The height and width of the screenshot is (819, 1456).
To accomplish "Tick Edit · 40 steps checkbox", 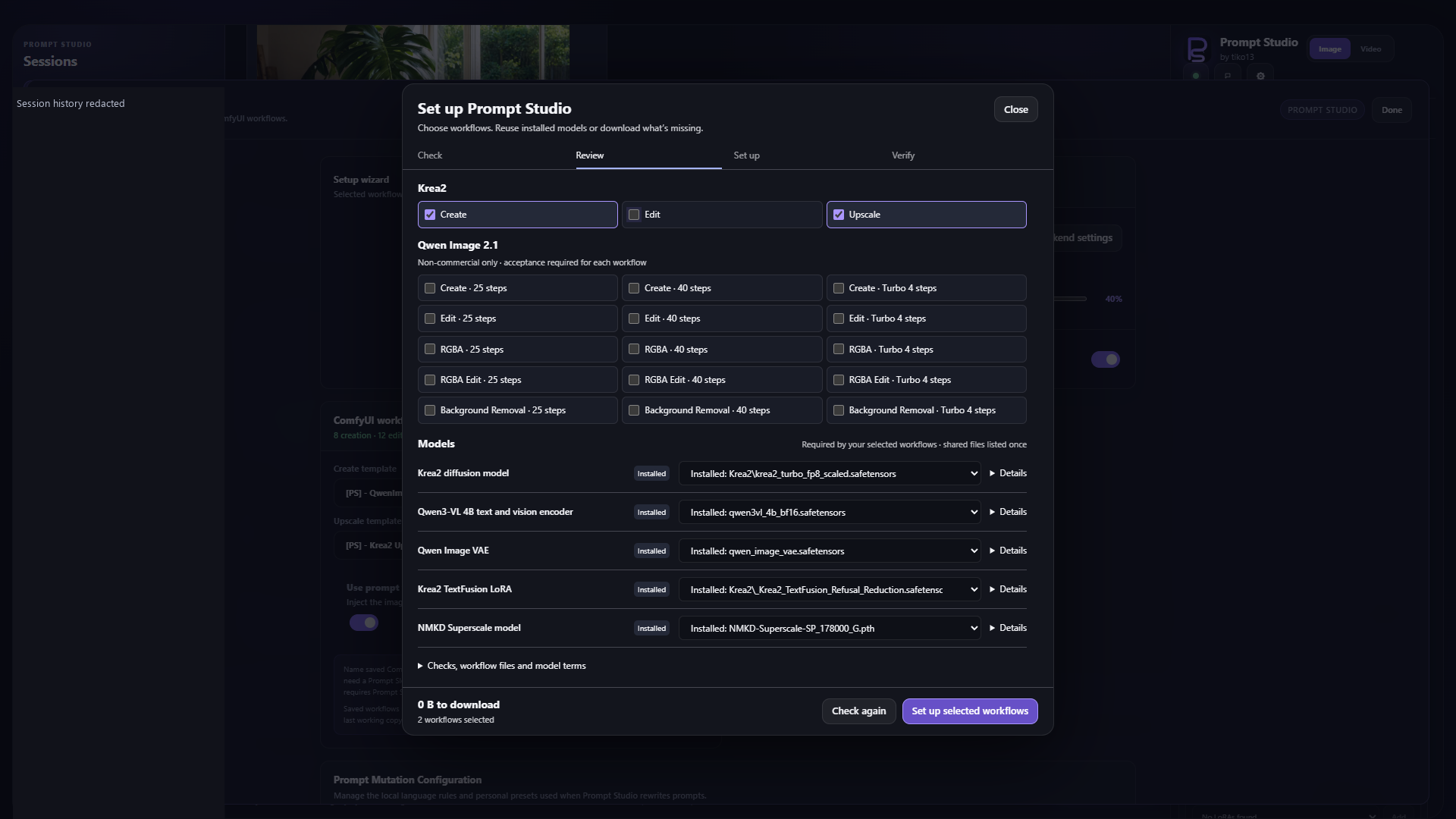I will tap(634, 318).
